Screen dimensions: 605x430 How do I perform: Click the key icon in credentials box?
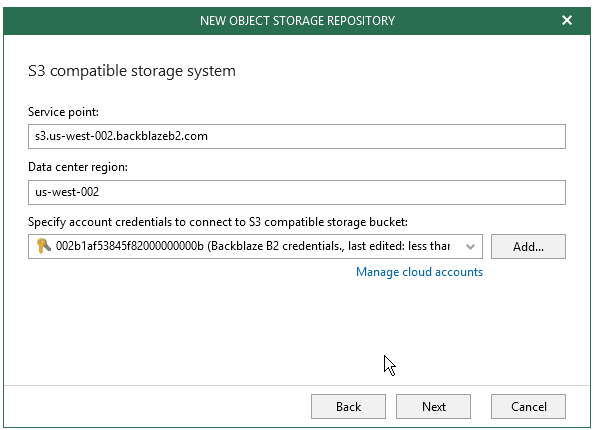tap(43, 246)
